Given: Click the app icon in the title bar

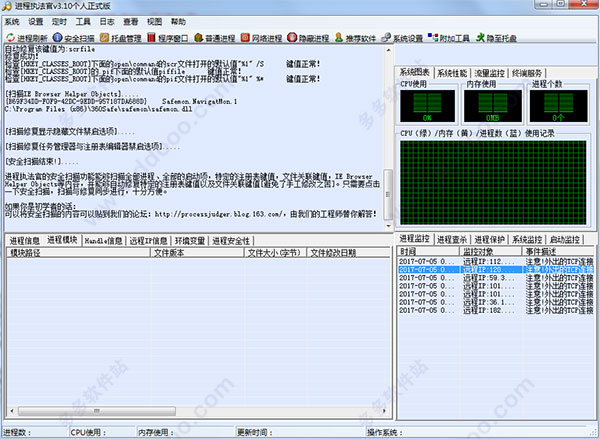Looking at the screenshot, I should [6, 6].
